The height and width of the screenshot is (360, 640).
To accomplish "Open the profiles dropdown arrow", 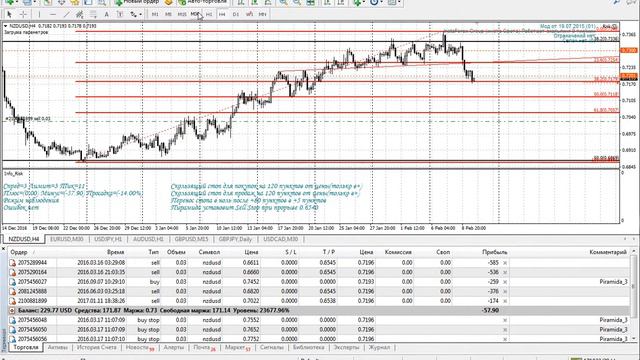I will (35, 2).
